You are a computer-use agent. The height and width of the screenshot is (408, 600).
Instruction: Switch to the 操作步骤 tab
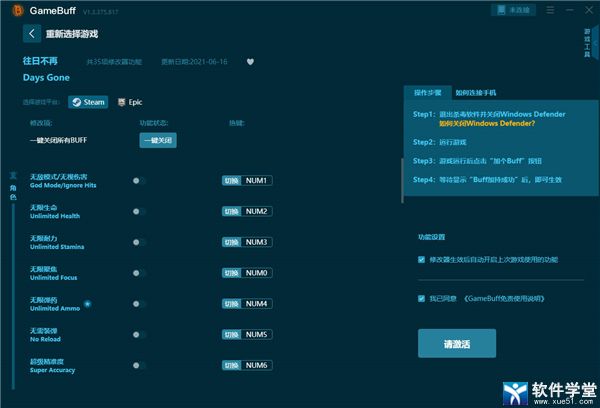pyautogui.click(x=427, y=92)
